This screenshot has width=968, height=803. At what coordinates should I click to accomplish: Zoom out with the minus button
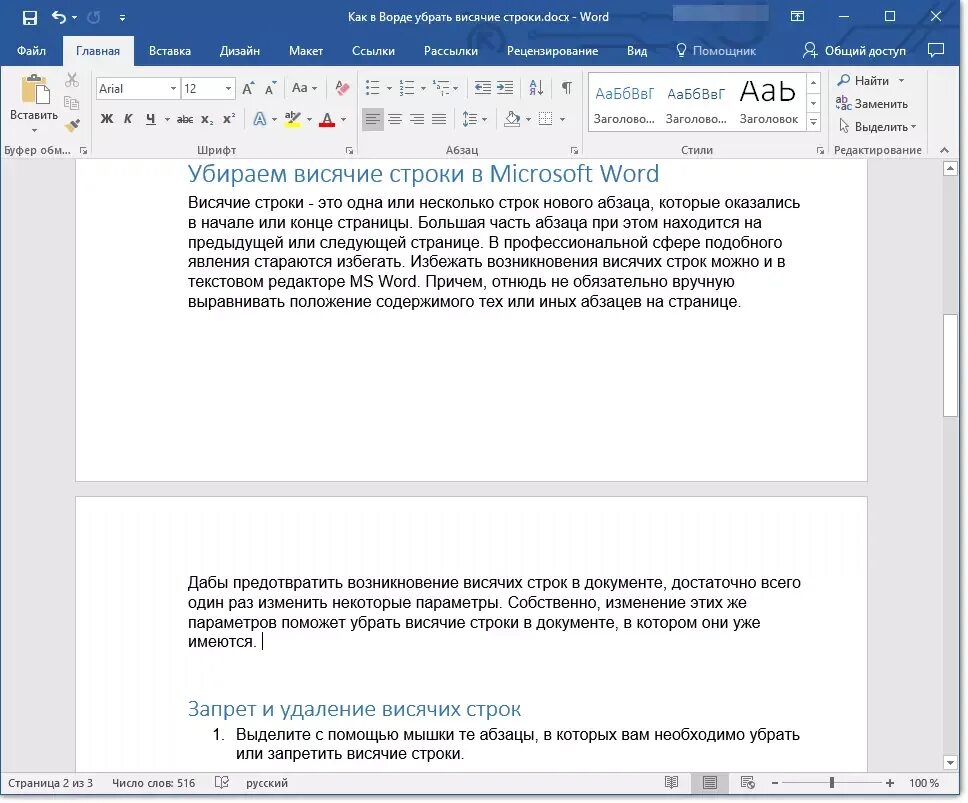(775, 783)
